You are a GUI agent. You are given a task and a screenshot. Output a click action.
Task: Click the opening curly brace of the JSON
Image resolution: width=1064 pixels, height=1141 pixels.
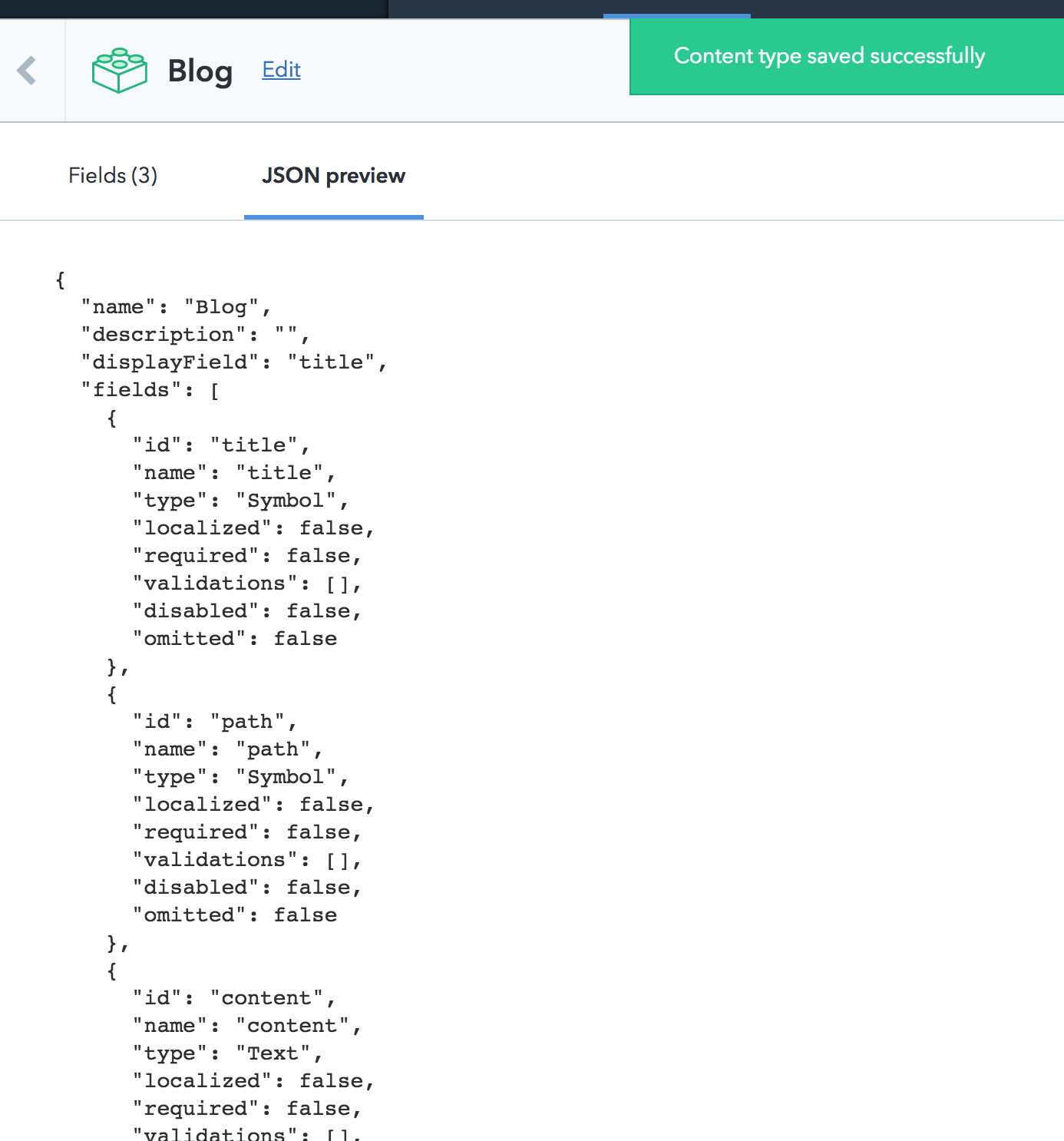click(61, 279)
